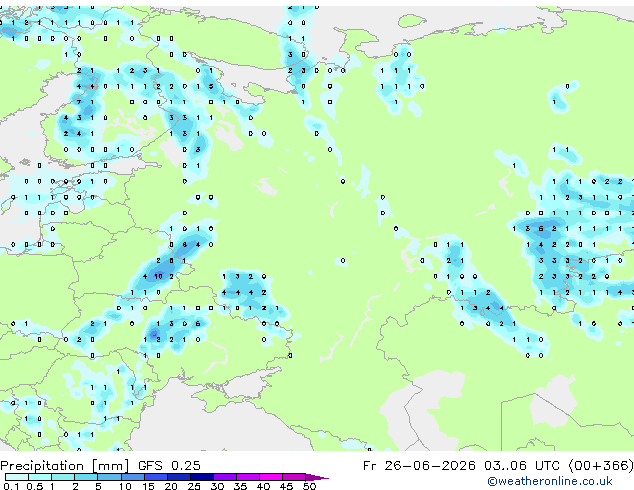Click the 'Fr 26-06-2026' date text
Image resolution: width=634 pixels, height=490 pixels.
point(419,466)
